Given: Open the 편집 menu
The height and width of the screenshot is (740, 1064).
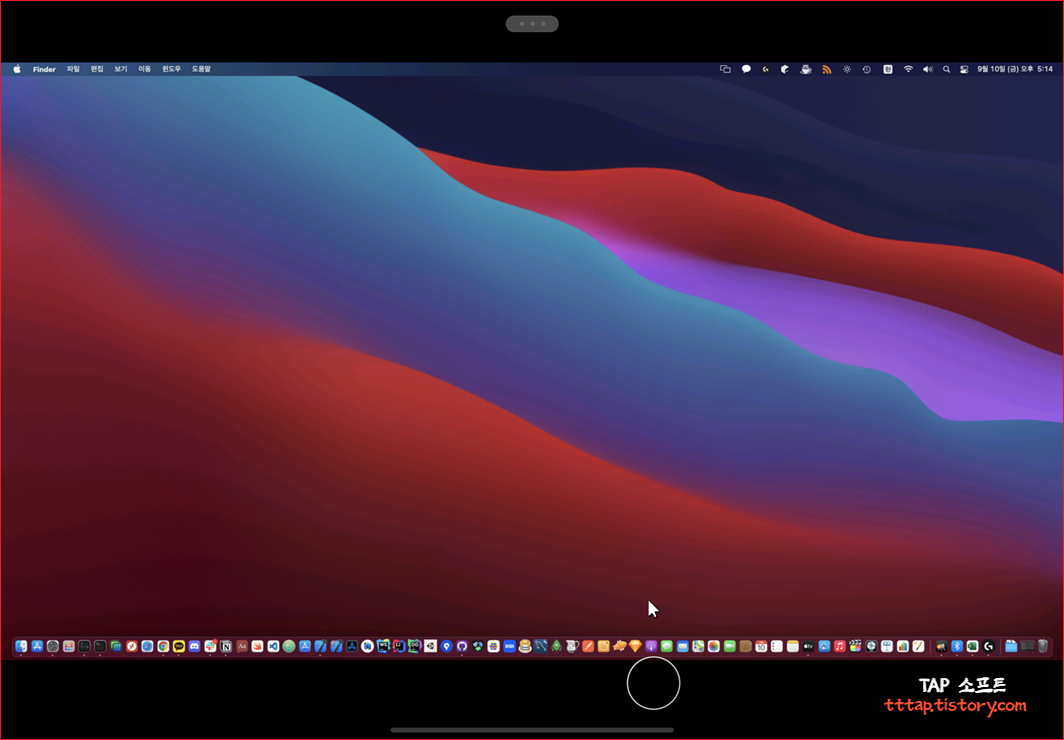Looking at the screenshot, I should point(97,69).
